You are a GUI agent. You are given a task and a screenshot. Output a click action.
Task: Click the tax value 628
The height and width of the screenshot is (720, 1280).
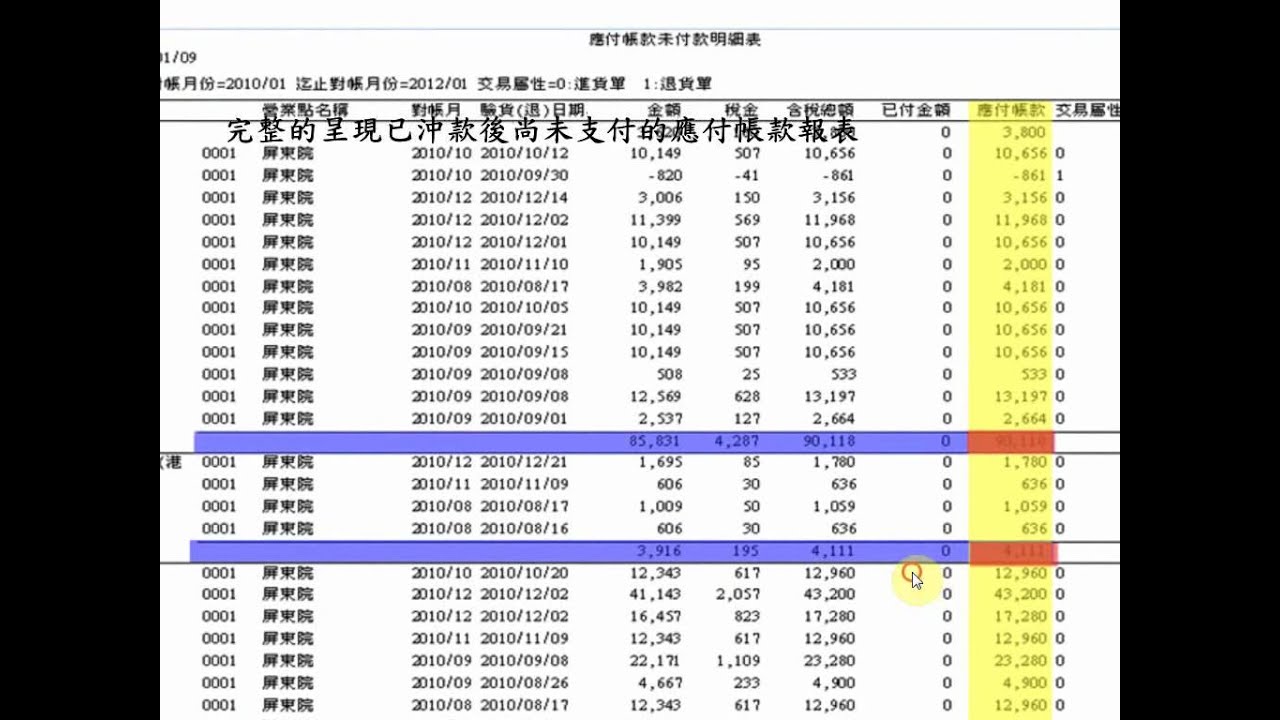(747, 396)
